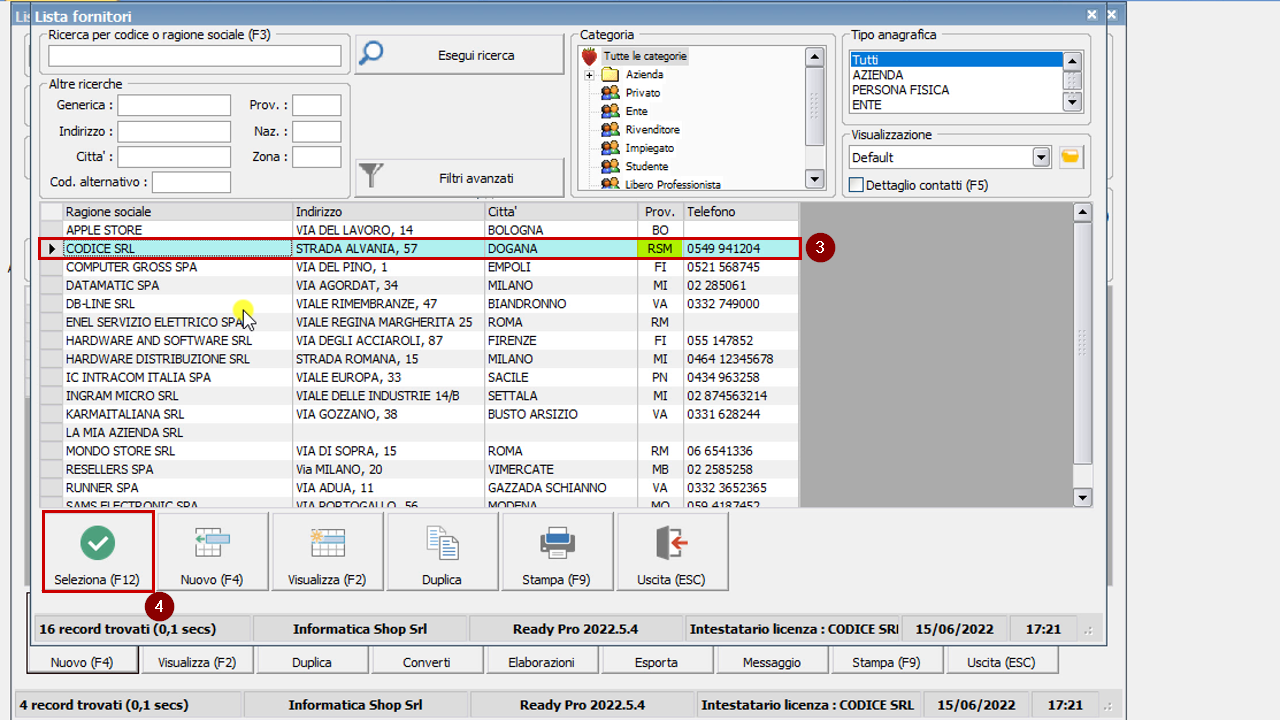Screen dimensions: 1280x720
Task: Click Converti in the background window
Action: (x=427, y=662)
